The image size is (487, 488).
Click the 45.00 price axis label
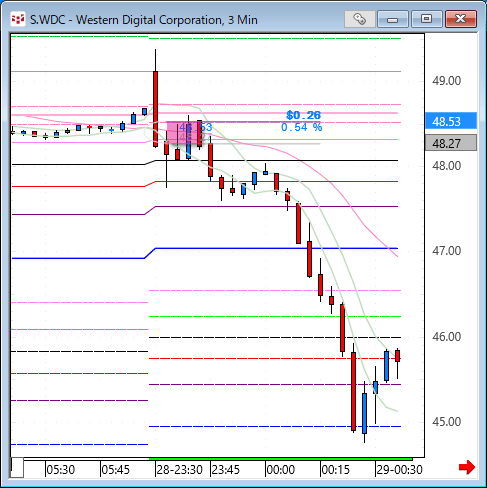coord(446,422)
